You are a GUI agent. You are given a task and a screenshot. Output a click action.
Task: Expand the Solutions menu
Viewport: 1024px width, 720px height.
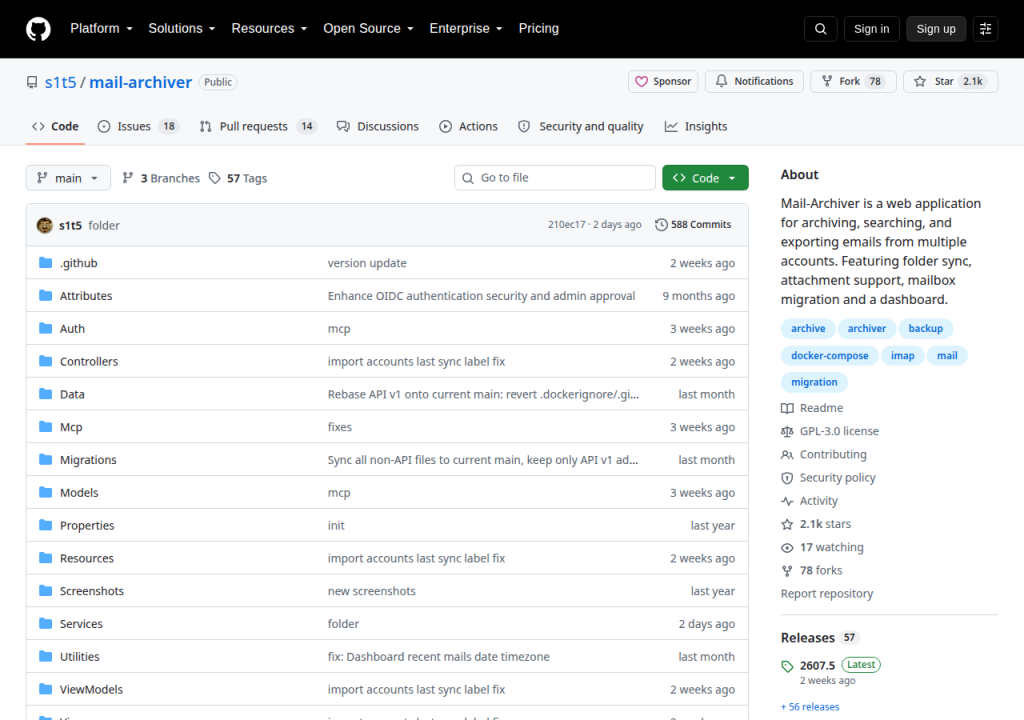point(182,29)
